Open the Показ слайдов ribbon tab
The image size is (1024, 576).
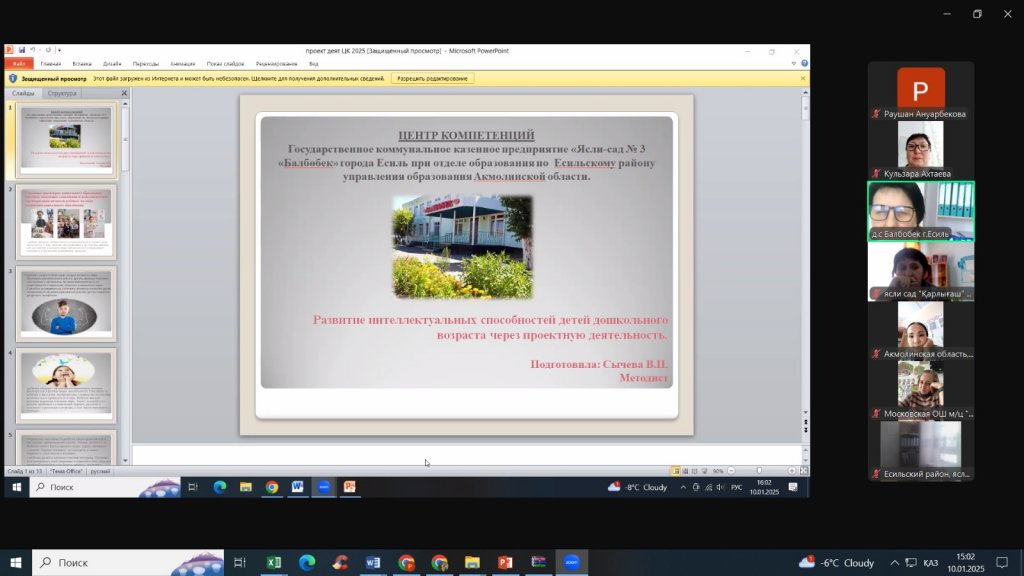[x=225, y=64]
